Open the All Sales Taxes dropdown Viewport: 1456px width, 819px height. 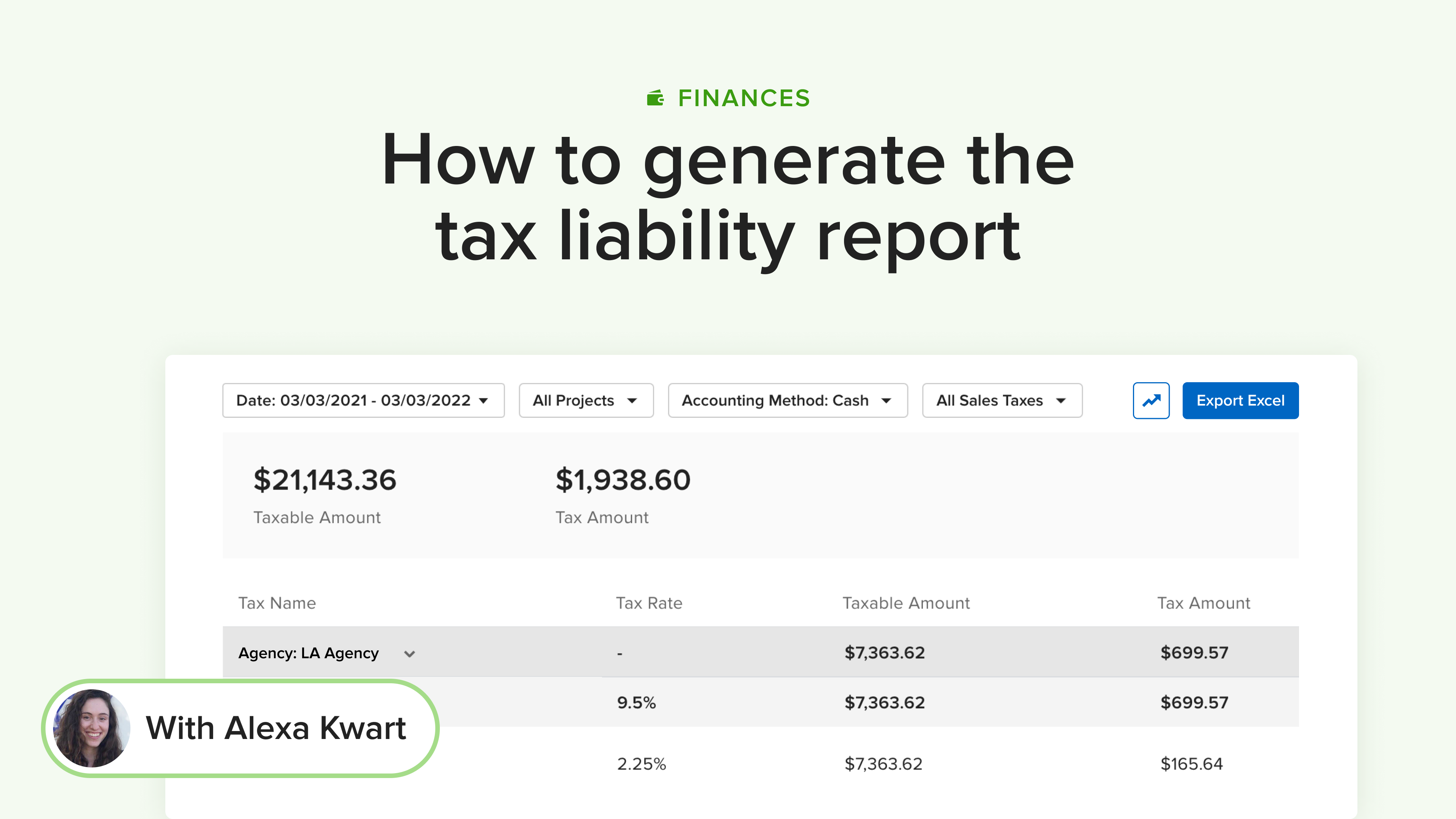coord(1001,401)
